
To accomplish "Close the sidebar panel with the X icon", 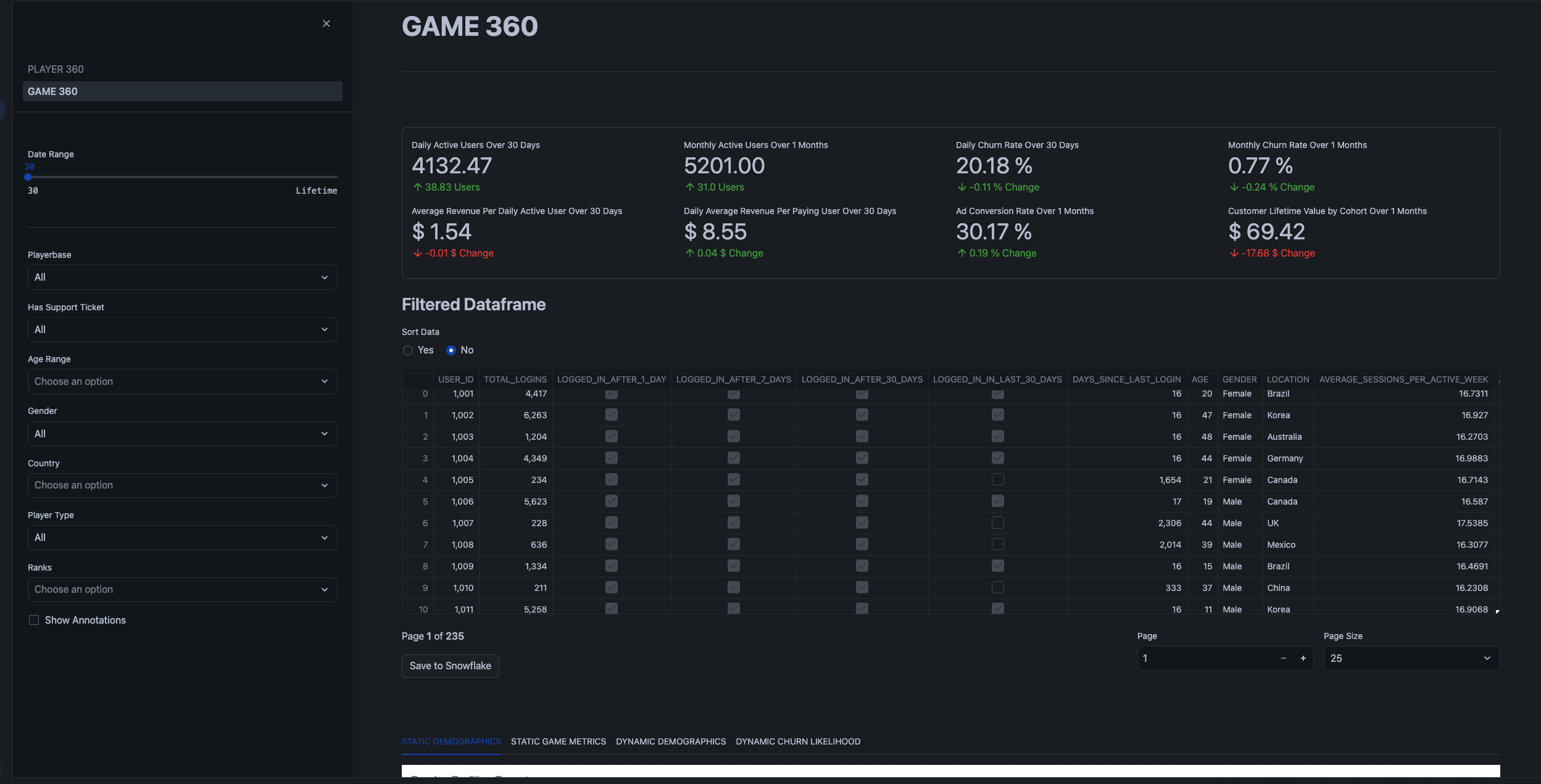I will [326, 23].
